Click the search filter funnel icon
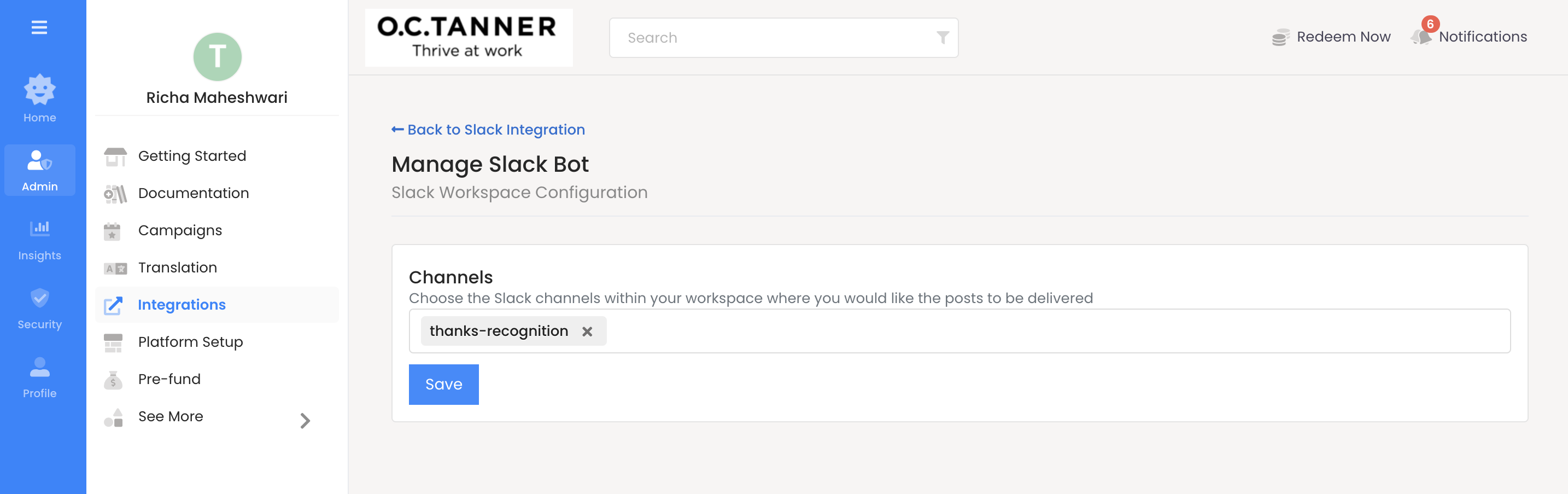Viewport: 1568px width, 494px height. (x=942, y=38)
